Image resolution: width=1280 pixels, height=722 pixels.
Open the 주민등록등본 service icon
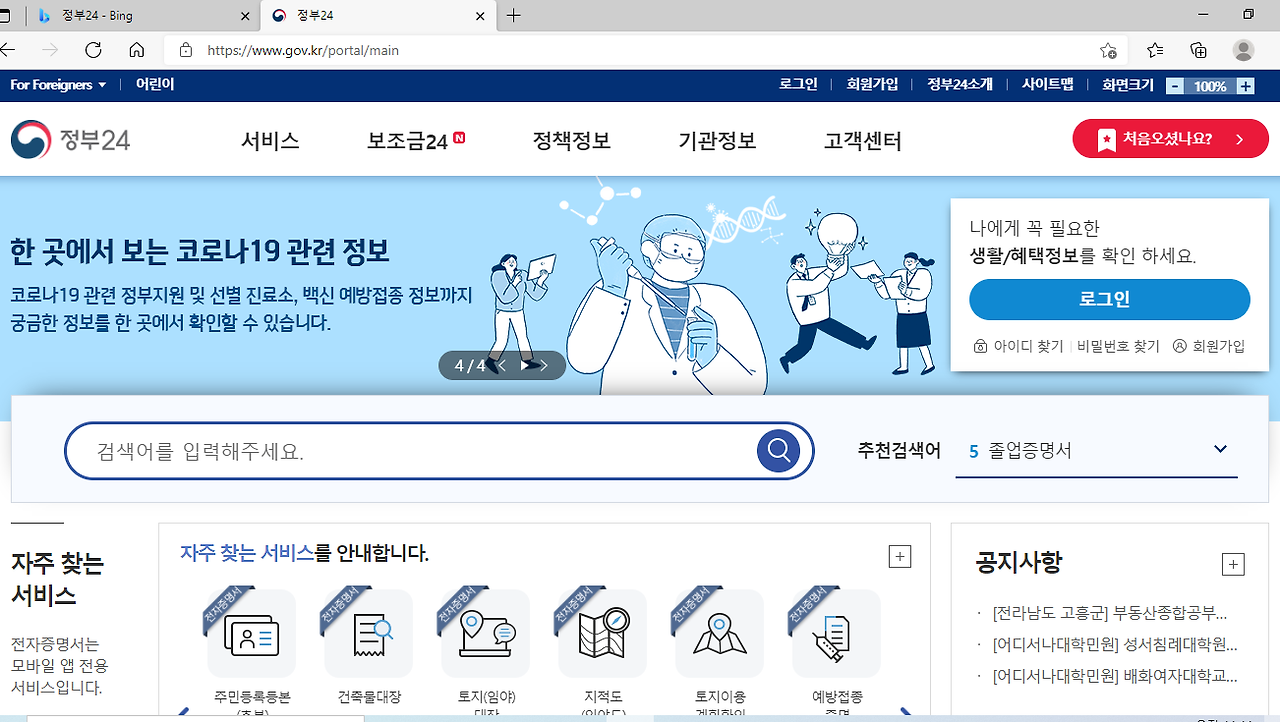pos(251,634)
